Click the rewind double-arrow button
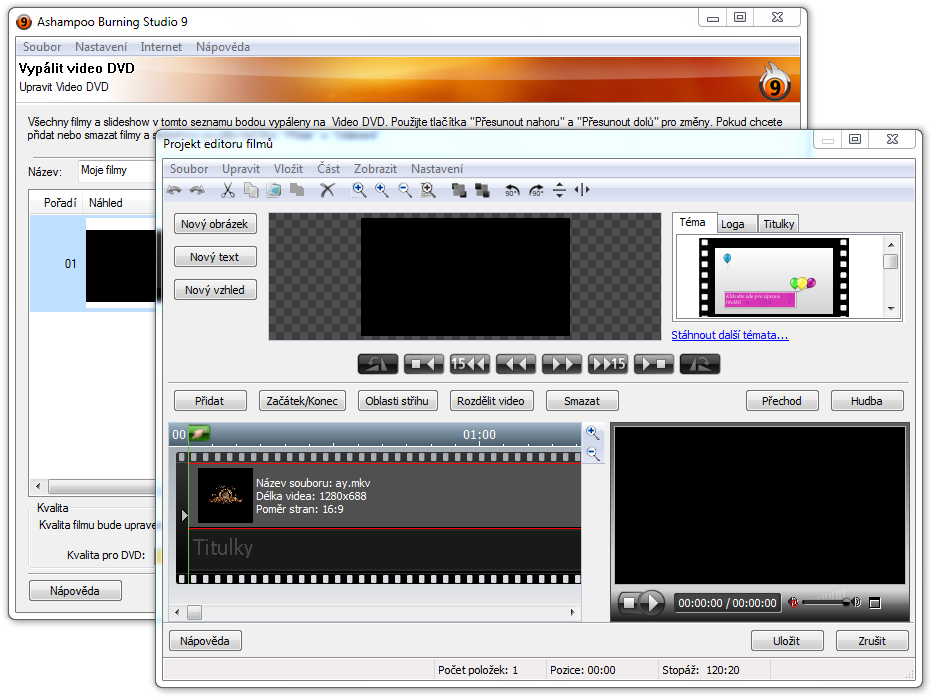Image resolution: width=933 pixels, height=697 pixels. tap(516, 364)
